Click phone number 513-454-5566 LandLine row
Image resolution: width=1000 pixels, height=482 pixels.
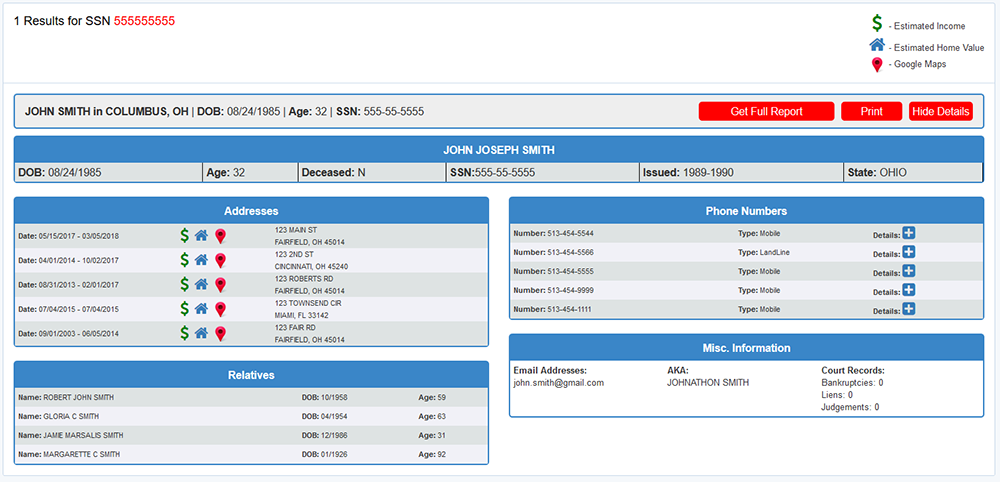pos(746,252)
